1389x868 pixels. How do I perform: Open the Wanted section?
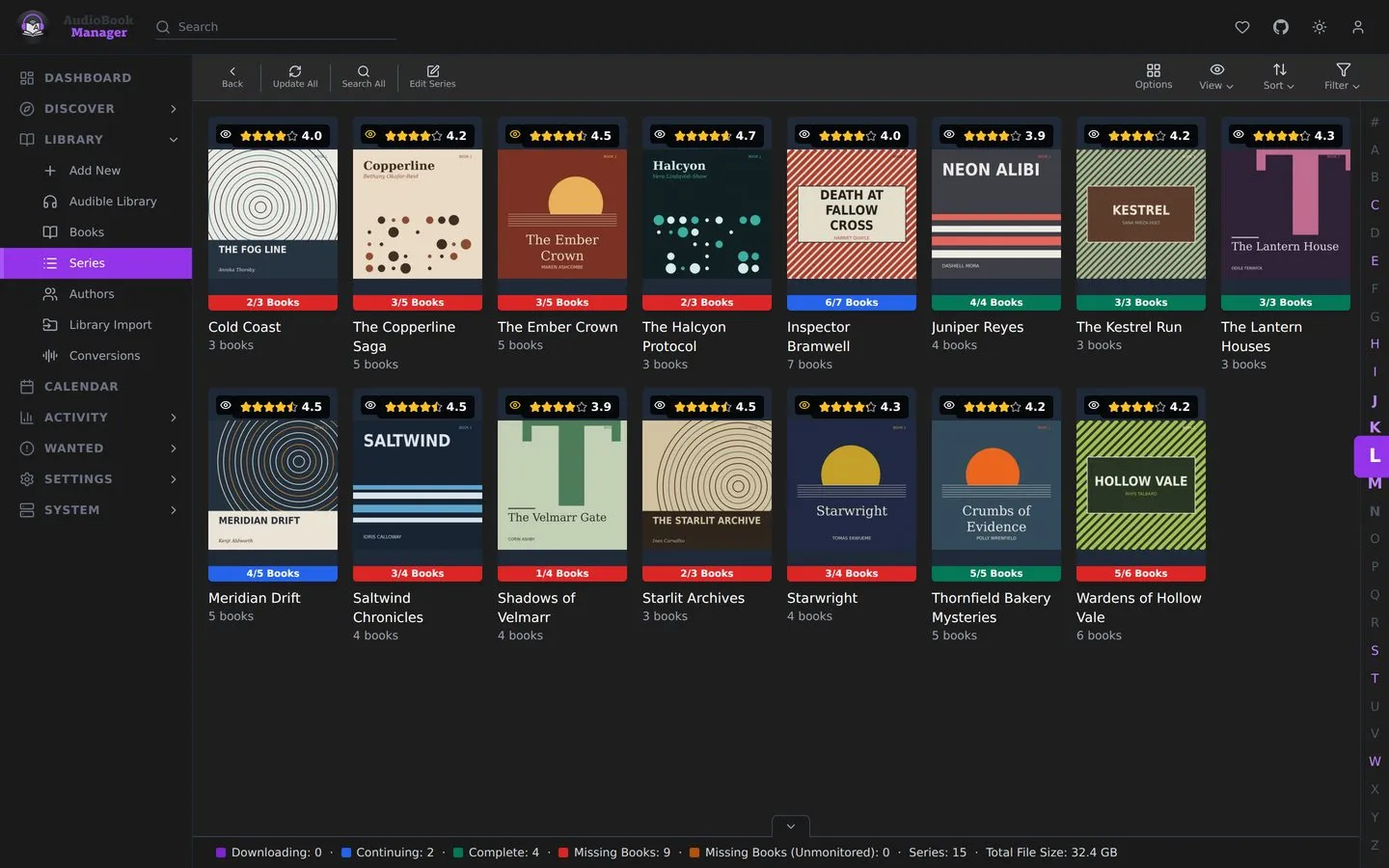coord(96,448)
